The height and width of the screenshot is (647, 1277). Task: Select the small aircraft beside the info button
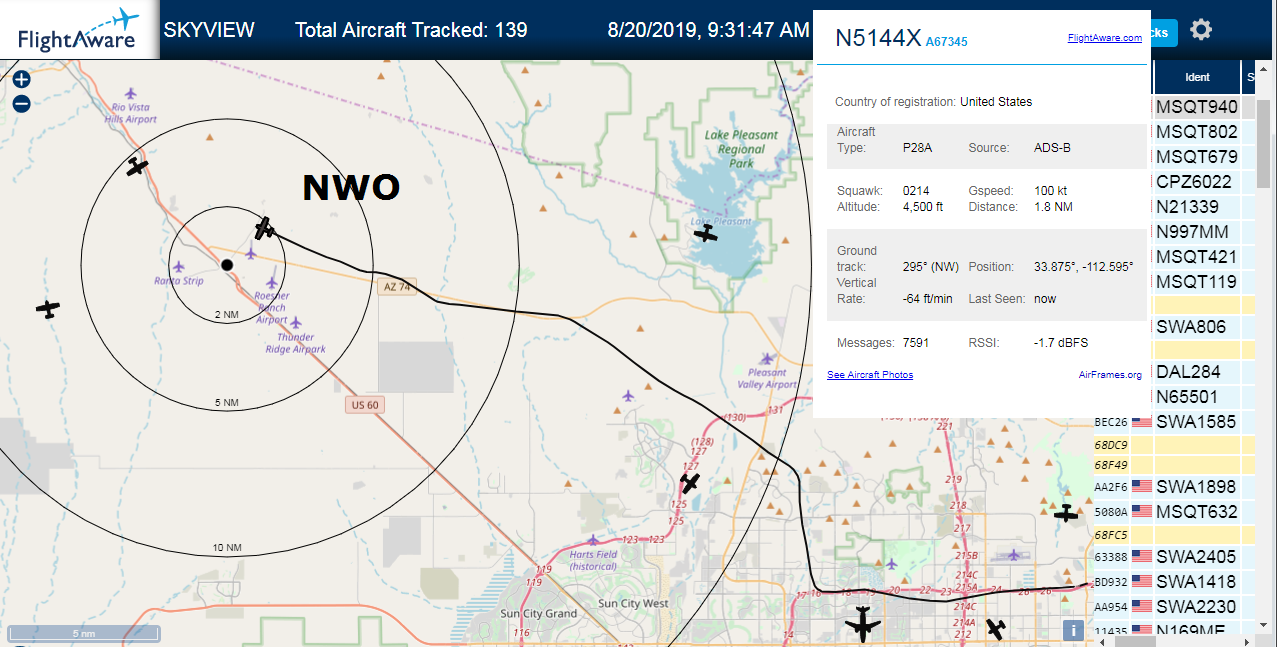tap(996, 629)
